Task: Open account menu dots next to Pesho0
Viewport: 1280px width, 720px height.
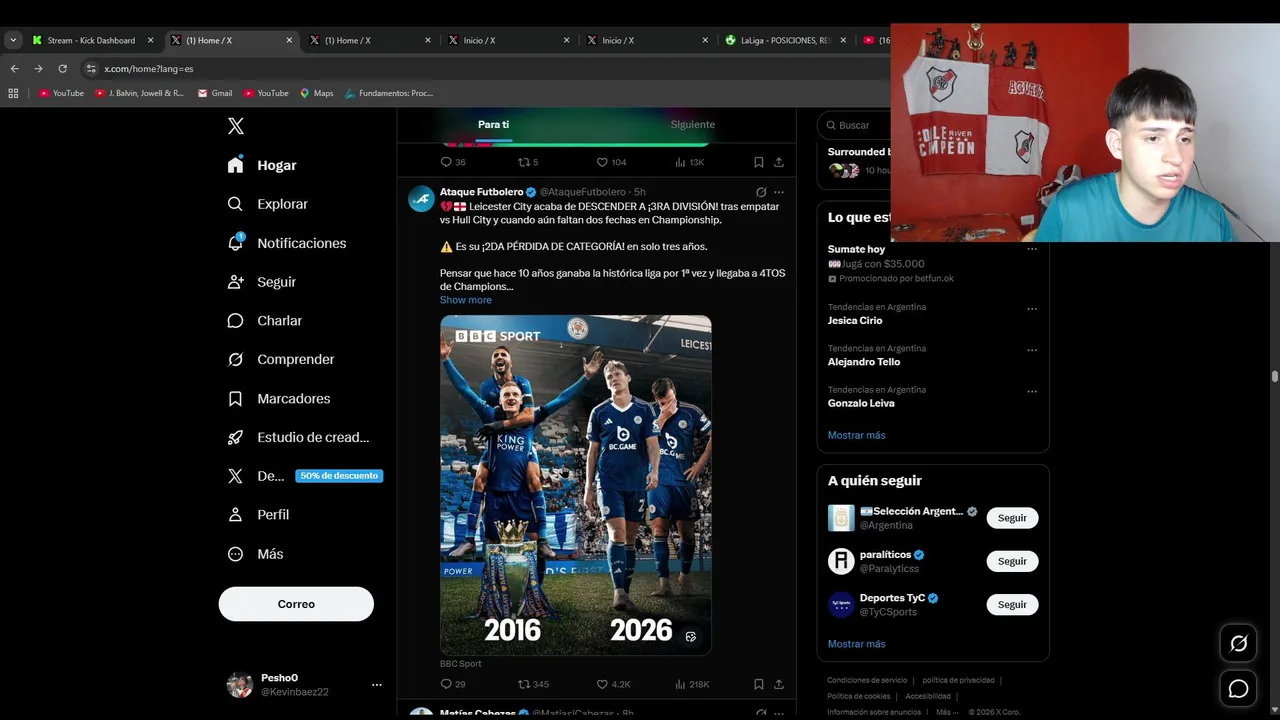Action: click(376, 685)
